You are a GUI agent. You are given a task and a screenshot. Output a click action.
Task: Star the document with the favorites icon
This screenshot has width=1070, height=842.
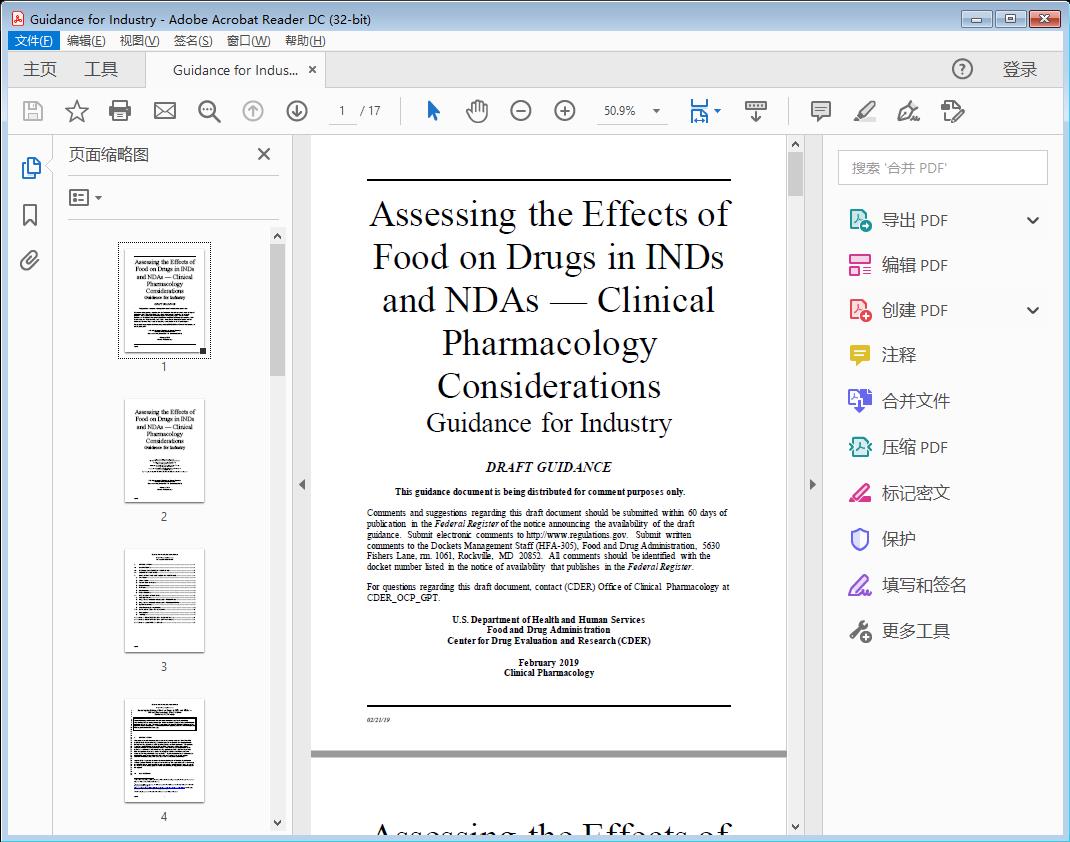(76, 111)
